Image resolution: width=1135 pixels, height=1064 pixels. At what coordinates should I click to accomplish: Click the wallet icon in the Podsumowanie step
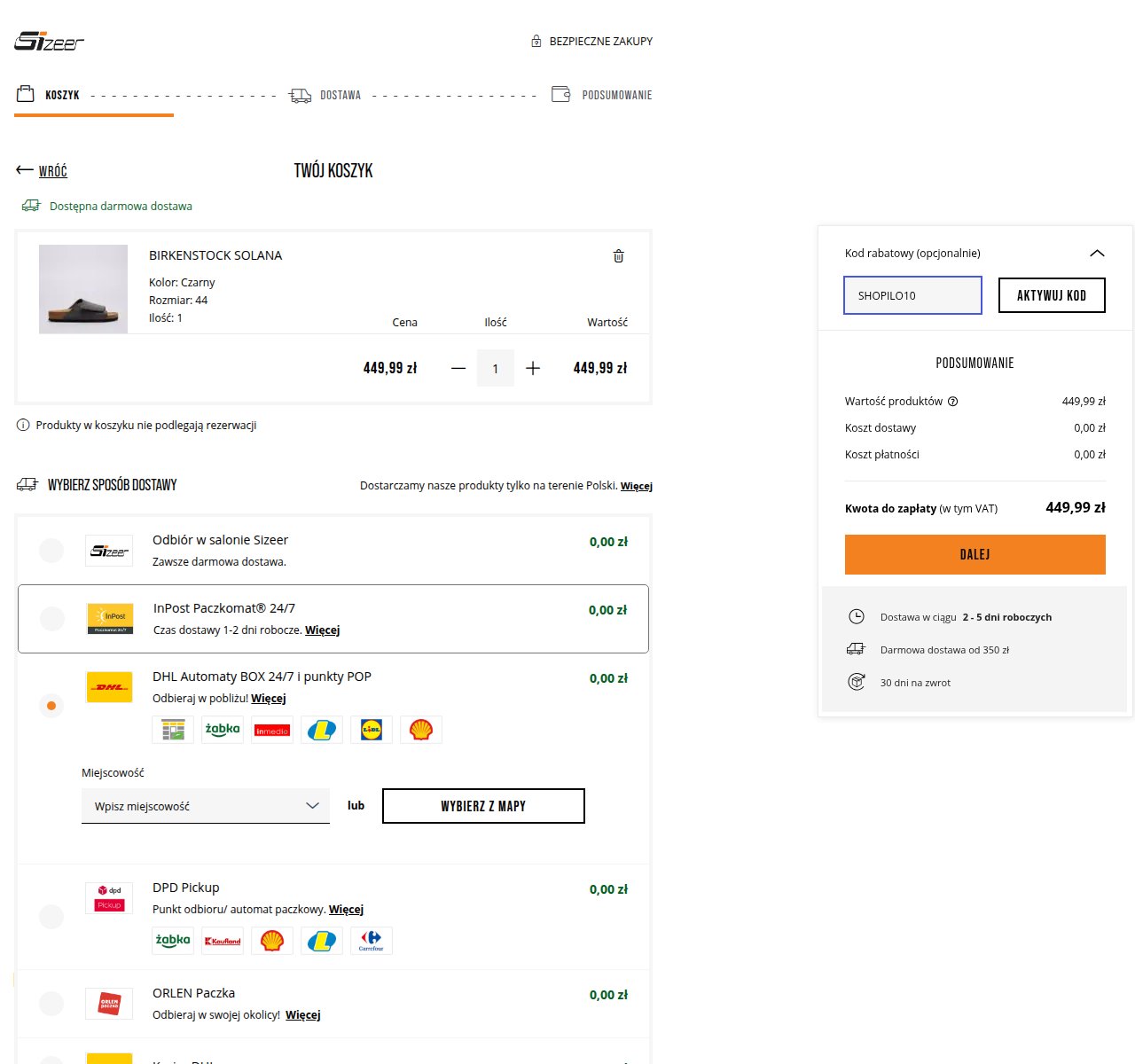point(560,94)
